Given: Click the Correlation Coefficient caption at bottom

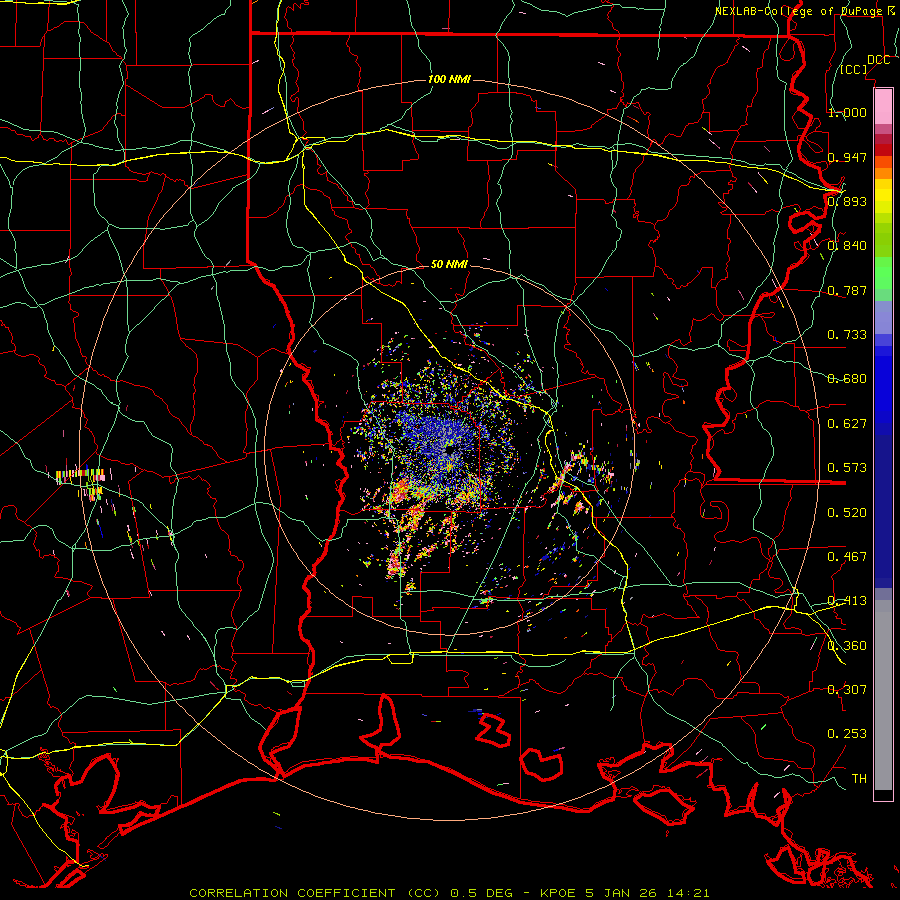Looking at the screenshot, I should point(449,893).
